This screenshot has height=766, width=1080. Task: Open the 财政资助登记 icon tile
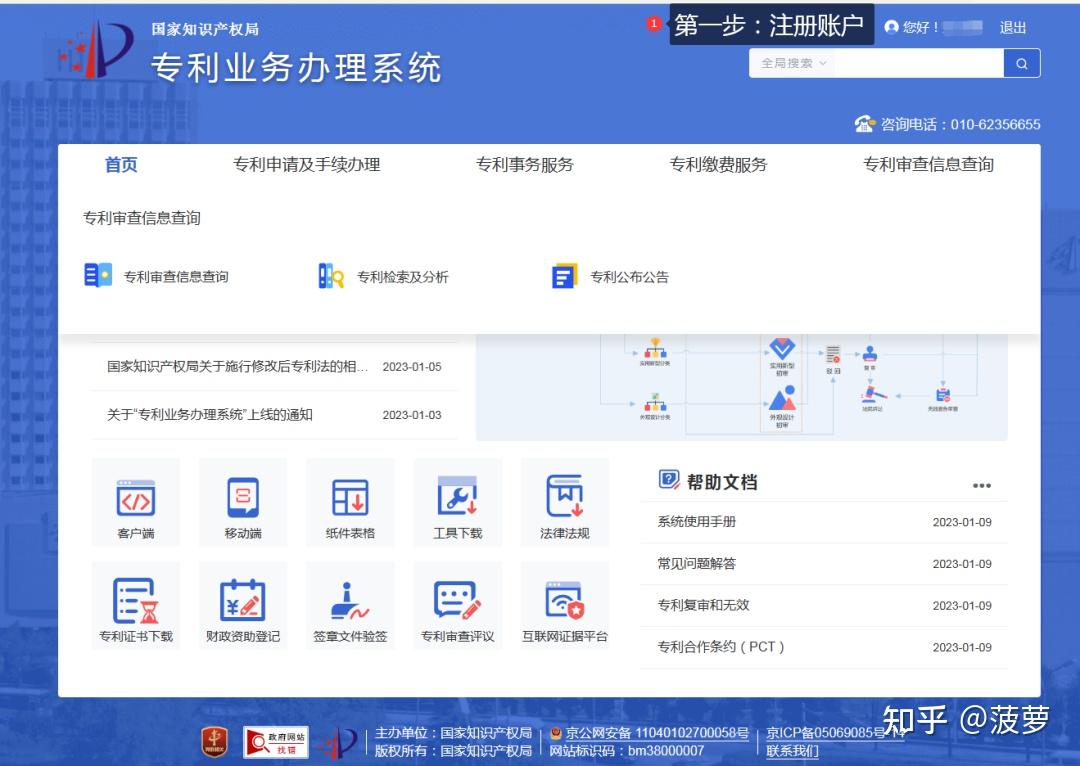[x=243, y=605]
